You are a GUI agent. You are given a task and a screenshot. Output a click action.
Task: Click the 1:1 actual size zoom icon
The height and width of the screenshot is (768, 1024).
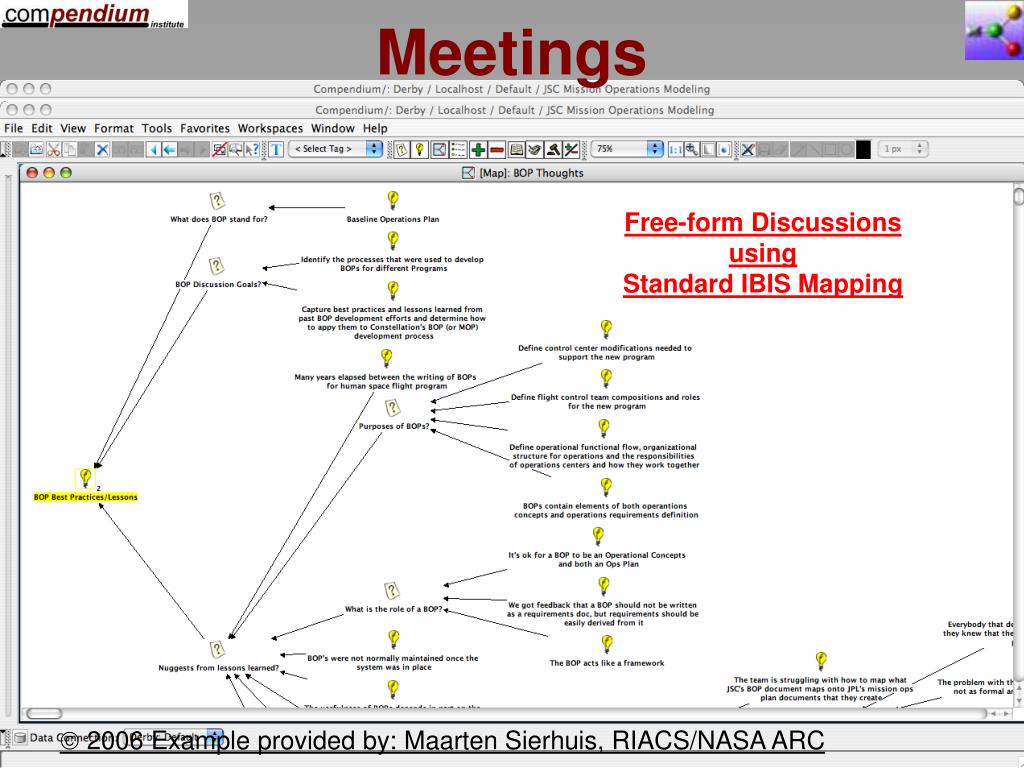click(x=675, y=150)
